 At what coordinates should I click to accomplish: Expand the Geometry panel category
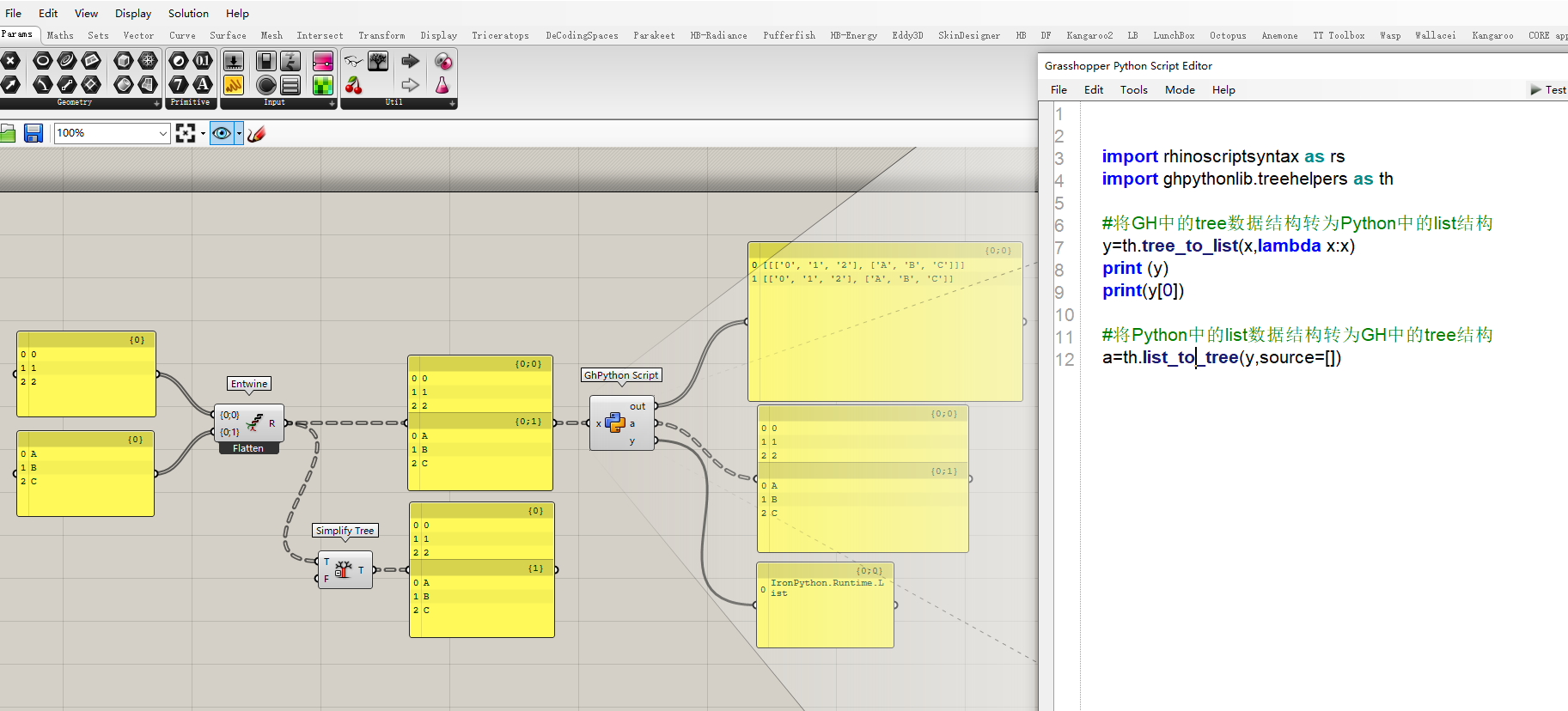pos(157,103)
